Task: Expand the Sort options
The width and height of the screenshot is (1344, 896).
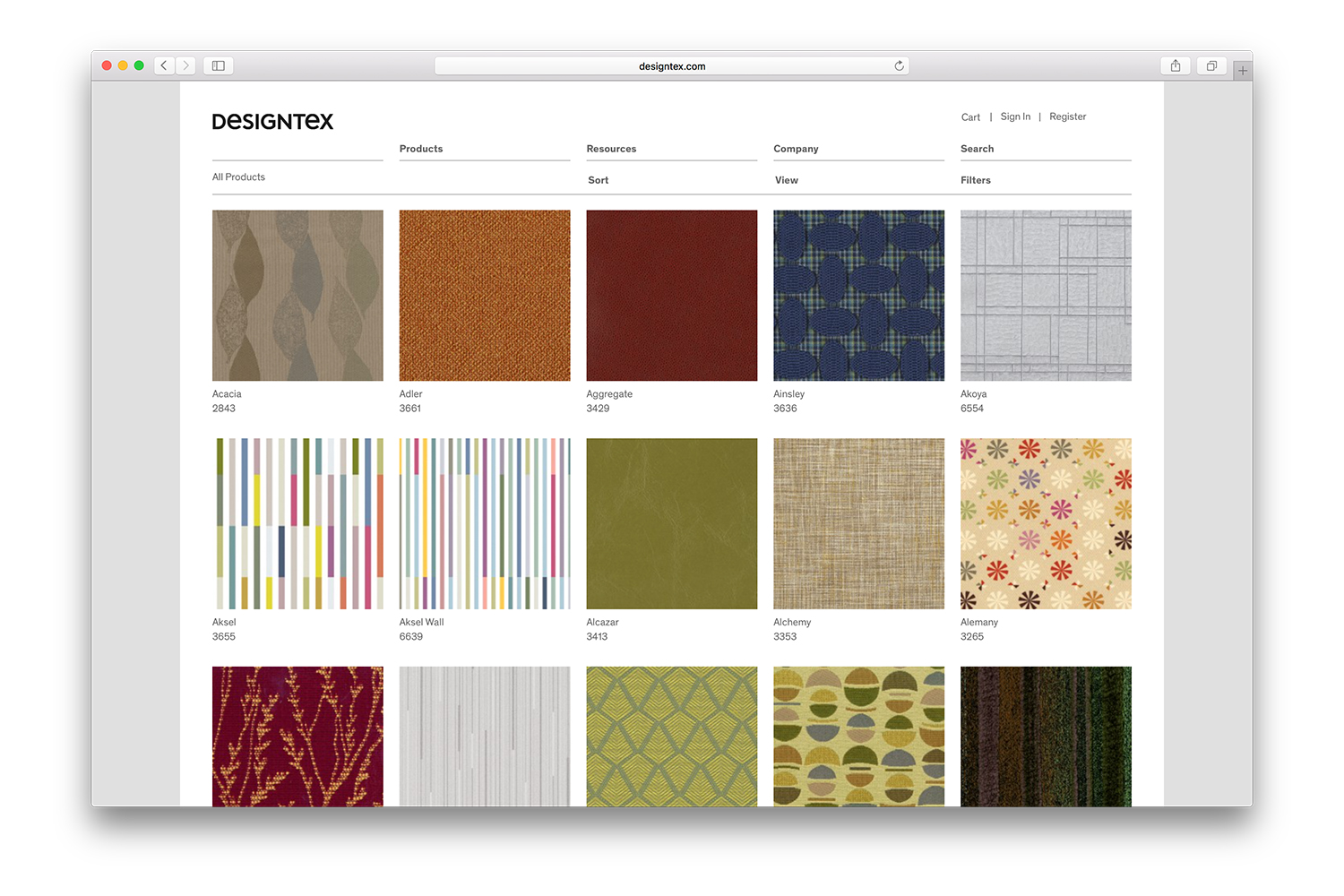Action: coord(599,180)
